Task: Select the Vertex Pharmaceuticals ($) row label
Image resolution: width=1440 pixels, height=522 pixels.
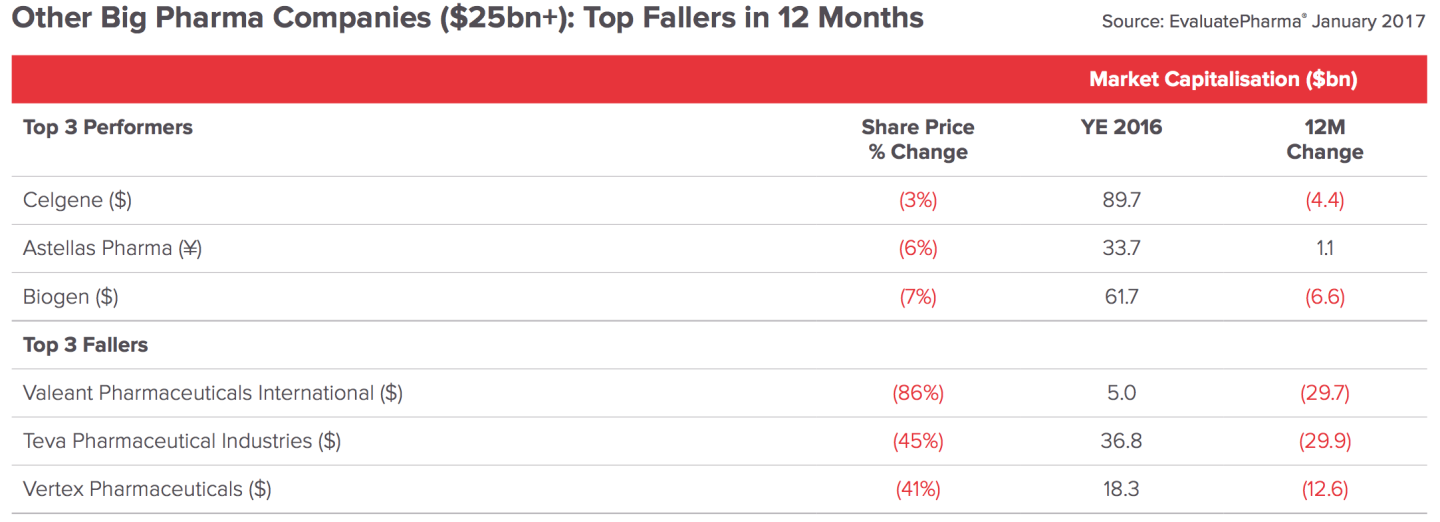Action: coord(147,489)
